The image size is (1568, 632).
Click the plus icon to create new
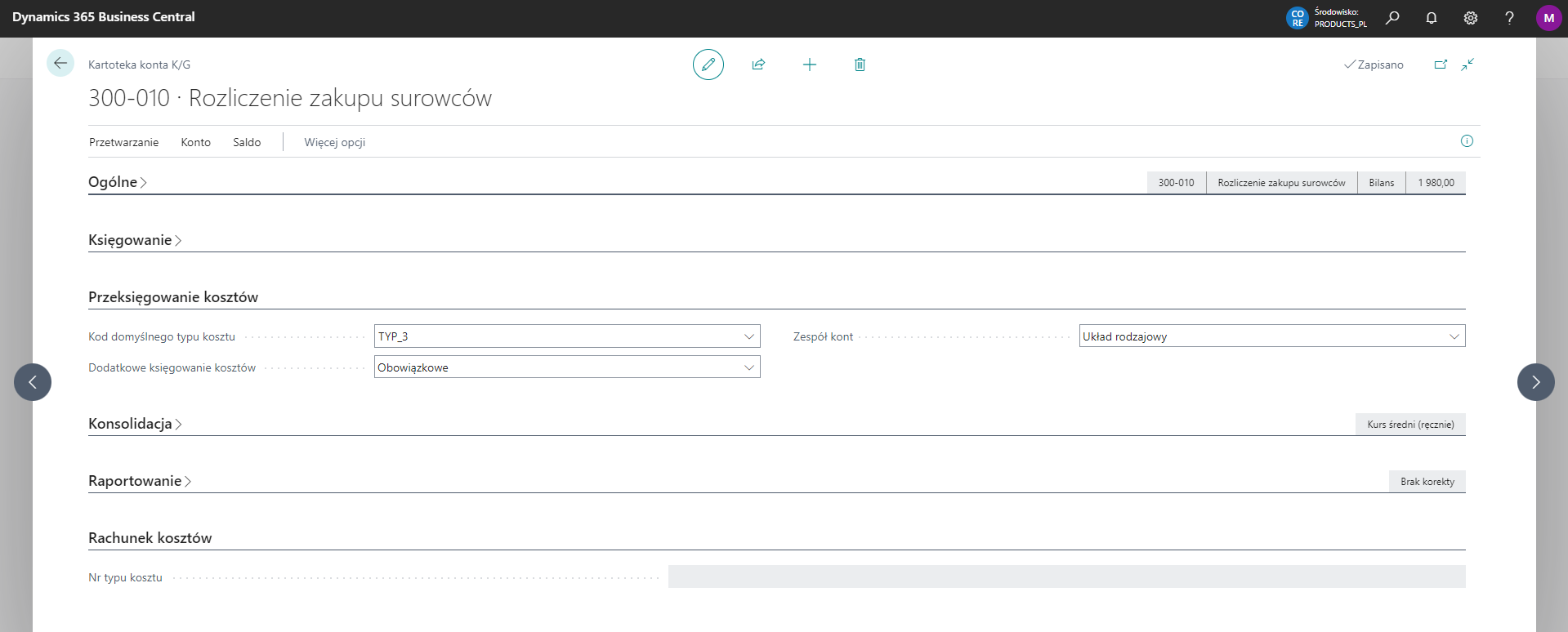point(809,65)
